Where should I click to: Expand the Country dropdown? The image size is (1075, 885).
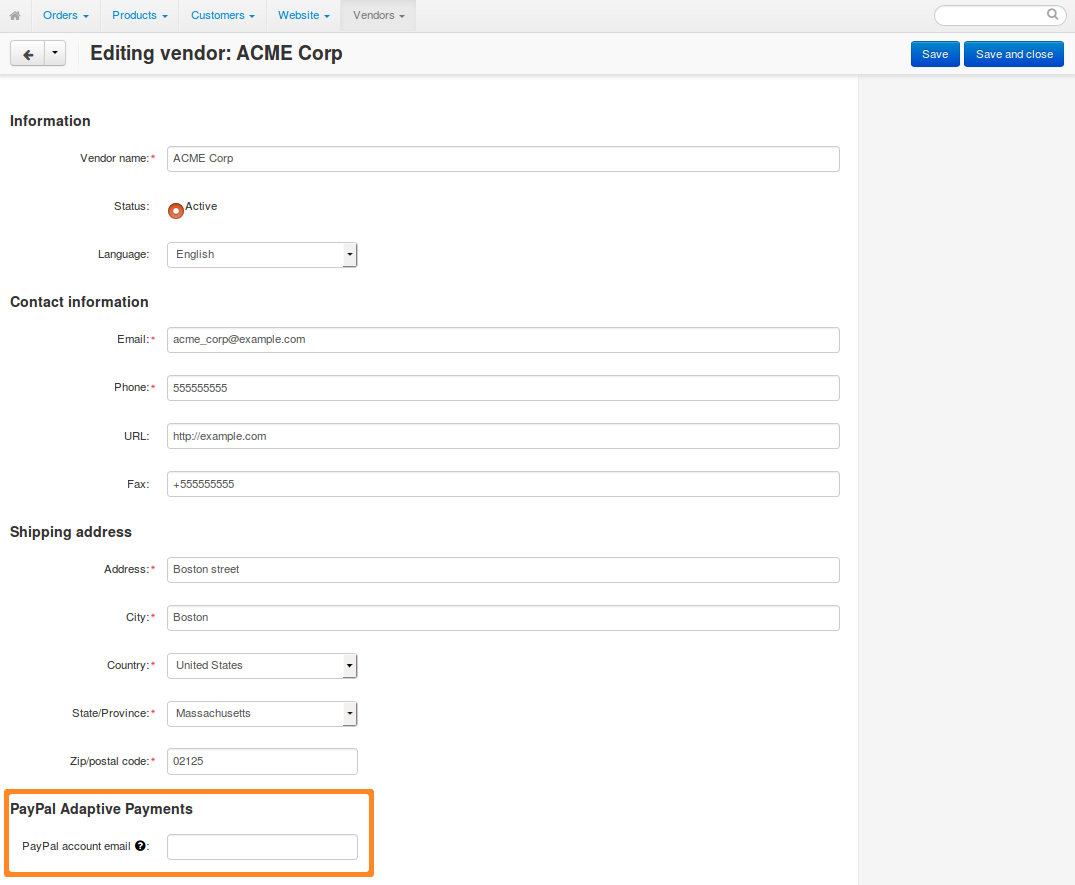click(x=262, y=666)
